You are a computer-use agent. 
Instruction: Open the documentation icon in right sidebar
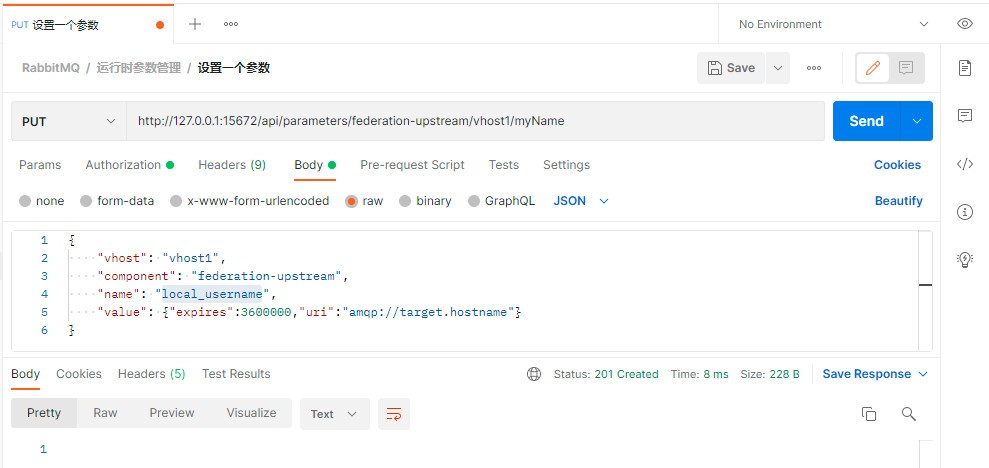964,68
